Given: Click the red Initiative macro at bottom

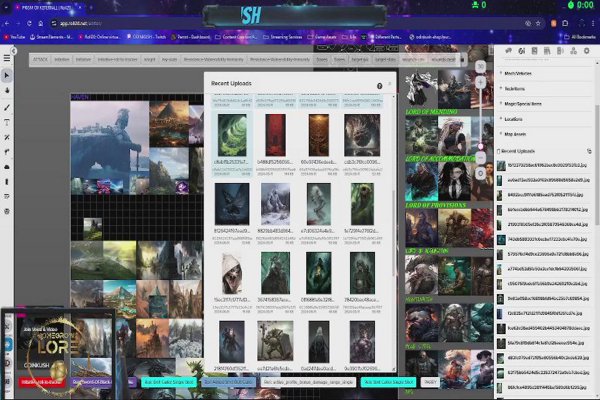Looking at the screenshot, I should (41, 382).
